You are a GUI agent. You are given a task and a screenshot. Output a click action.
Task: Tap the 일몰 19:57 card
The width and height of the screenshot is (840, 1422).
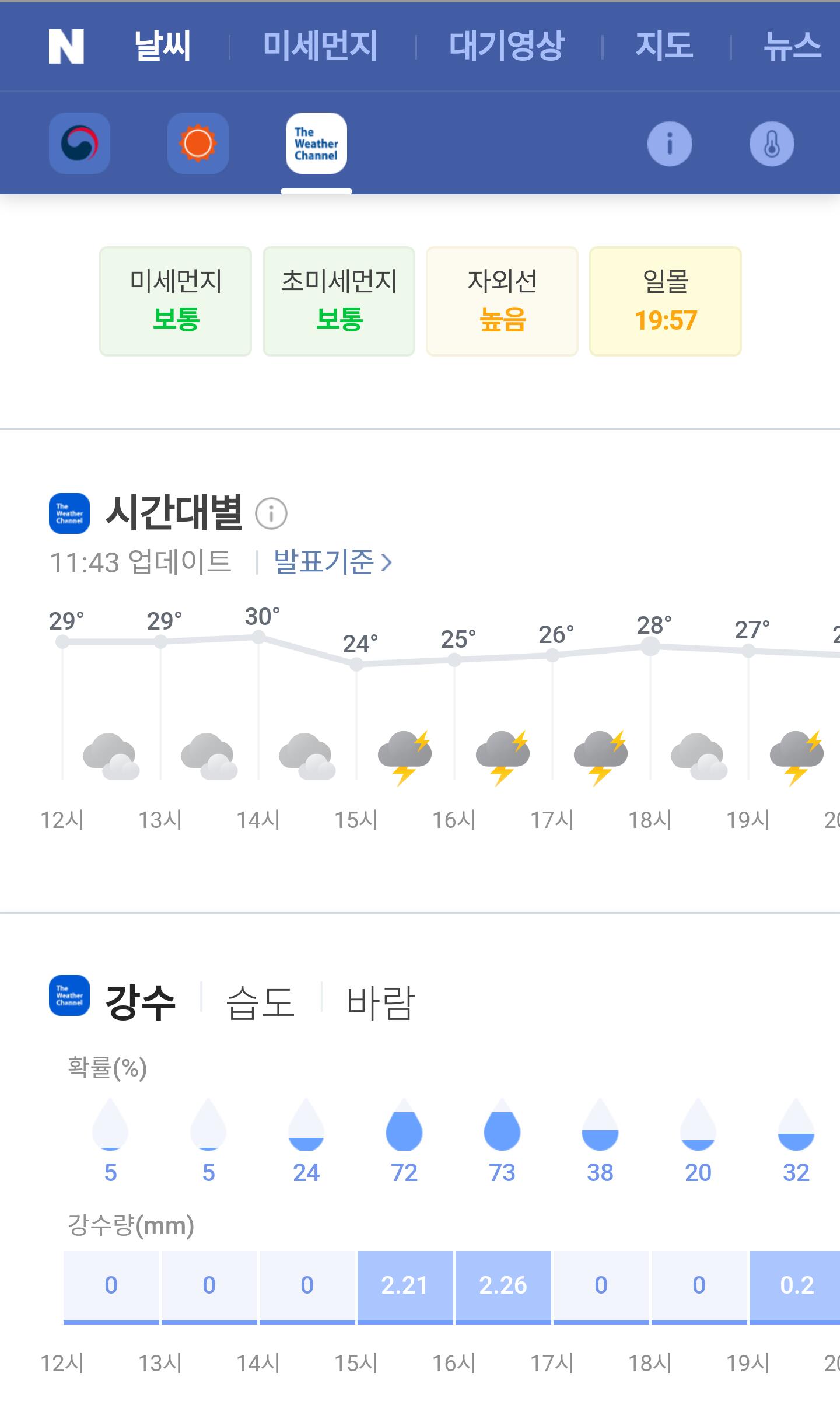666,301
